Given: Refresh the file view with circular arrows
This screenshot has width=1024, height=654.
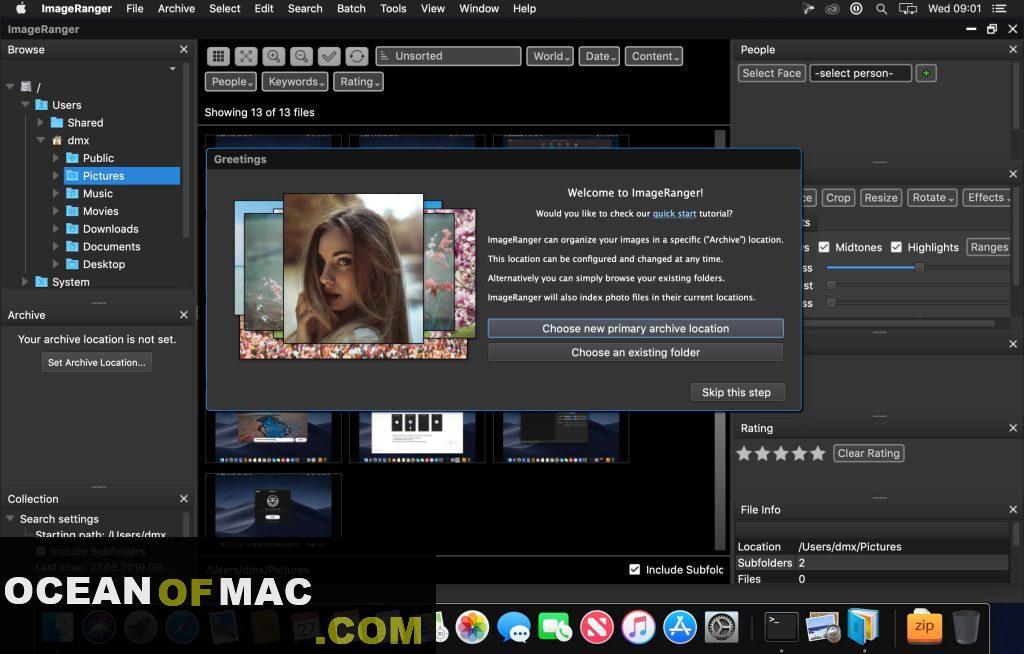Looking at the screenshot, I should pos(357,56).
